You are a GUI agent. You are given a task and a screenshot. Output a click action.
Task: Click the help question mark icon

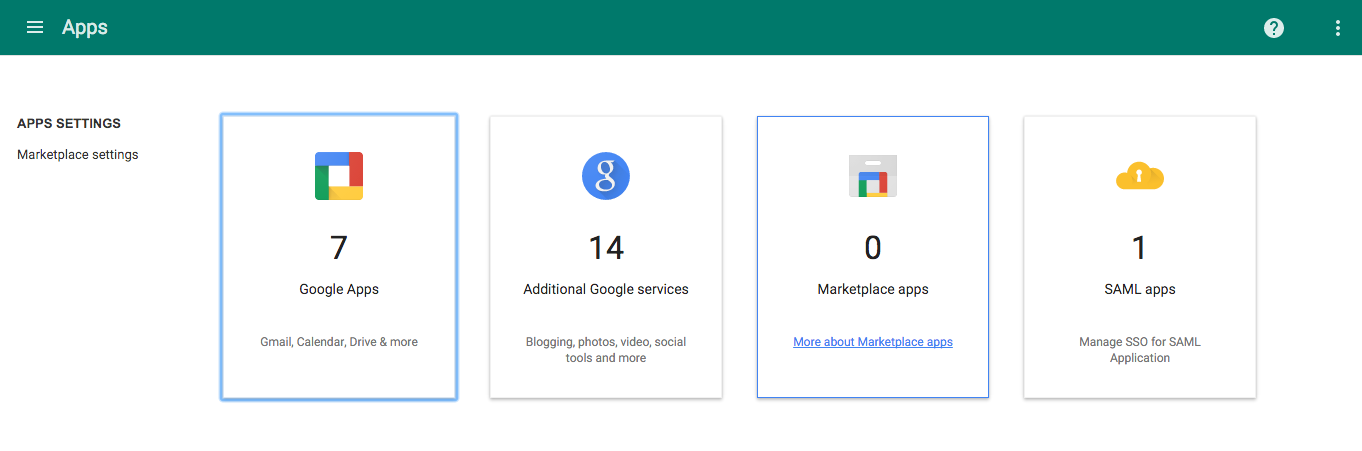1274,28
